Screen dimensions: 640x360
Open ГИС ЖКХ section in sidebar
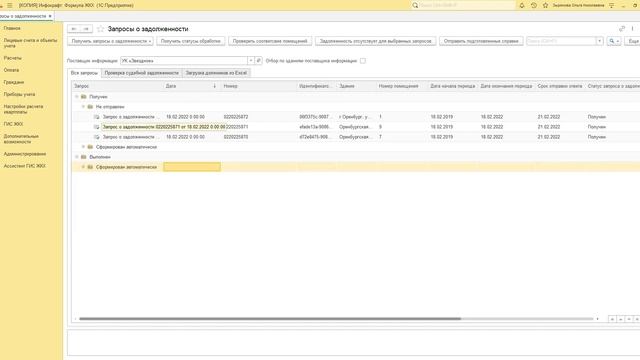tap(13, 124)
